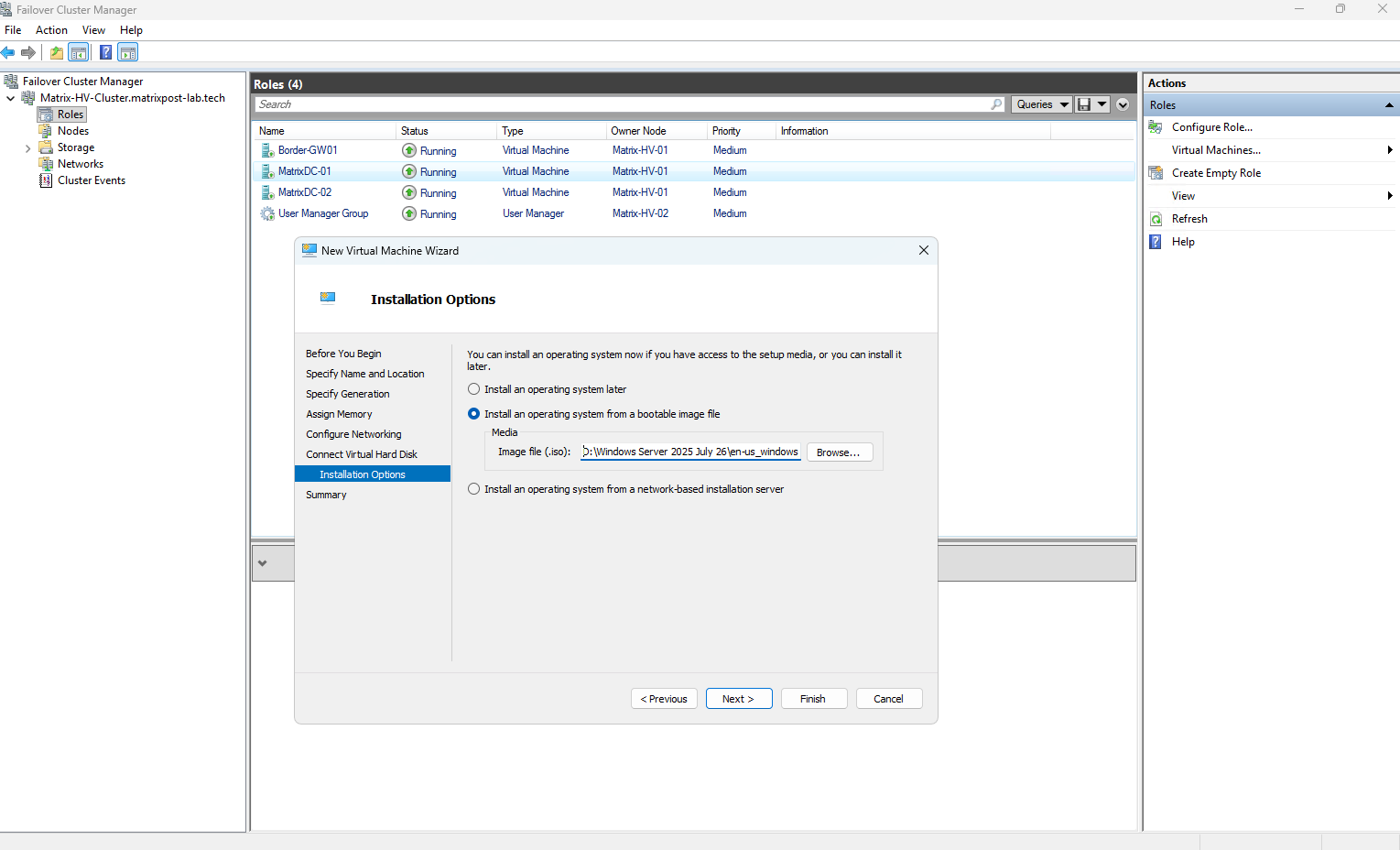This screenshot has width=1400, height=850.
Task: Click the green Refresh icon in Actions
Action: [x=1156, y=219]
